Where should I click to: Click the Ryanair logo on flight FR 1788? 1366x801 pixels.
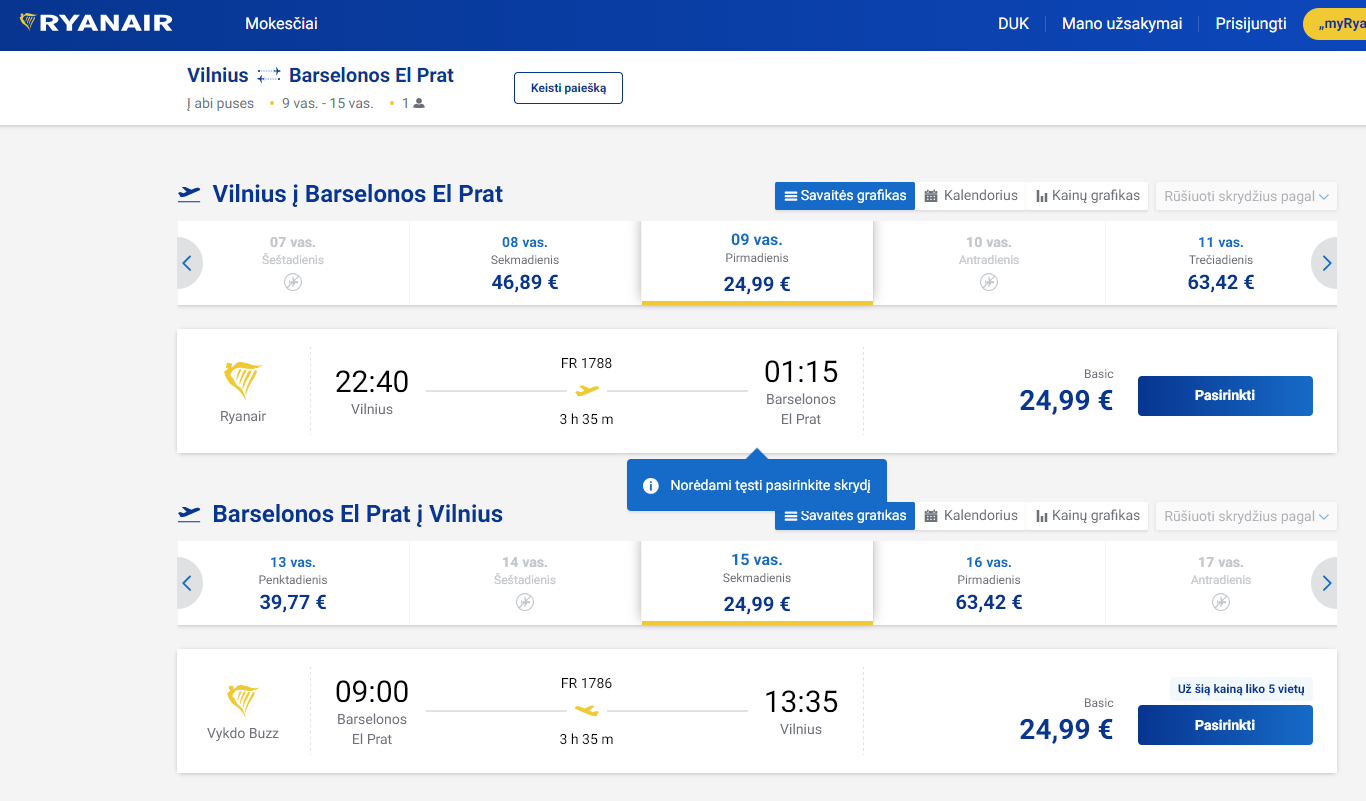click(x=243, y=380)
